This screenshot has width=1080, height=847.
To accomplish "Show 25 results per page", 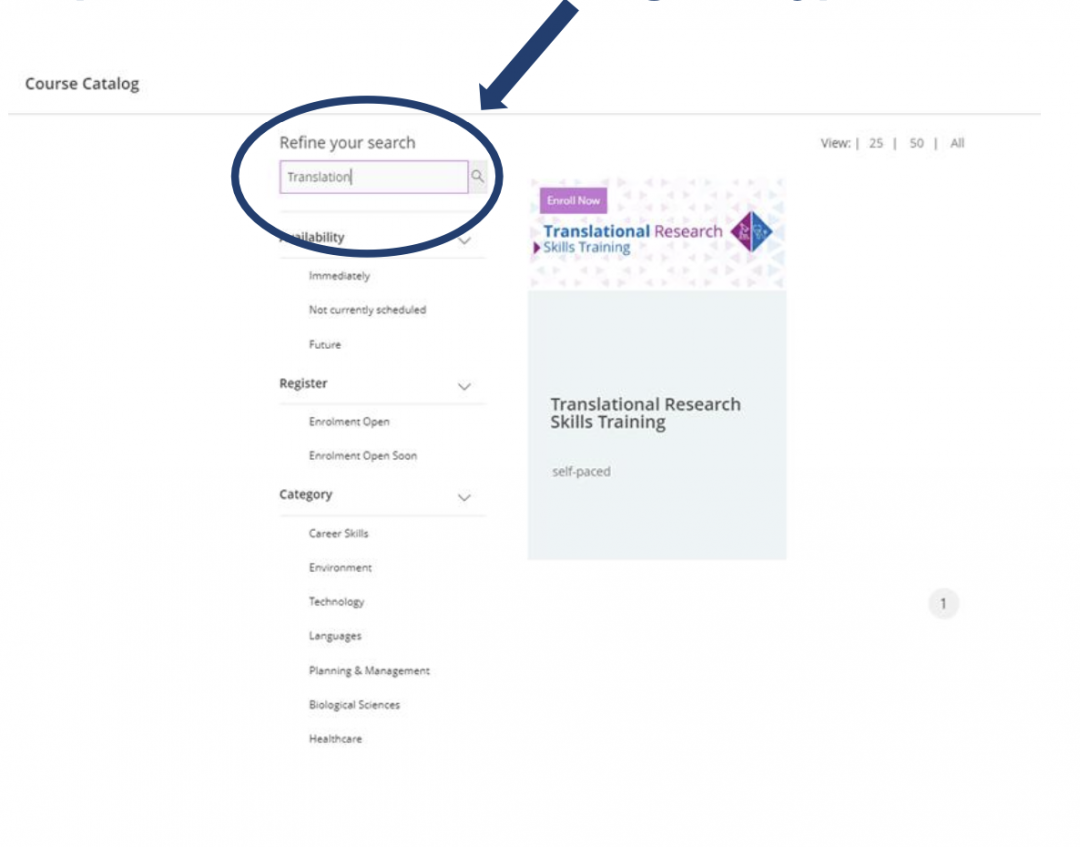I will tap(875, 144).
